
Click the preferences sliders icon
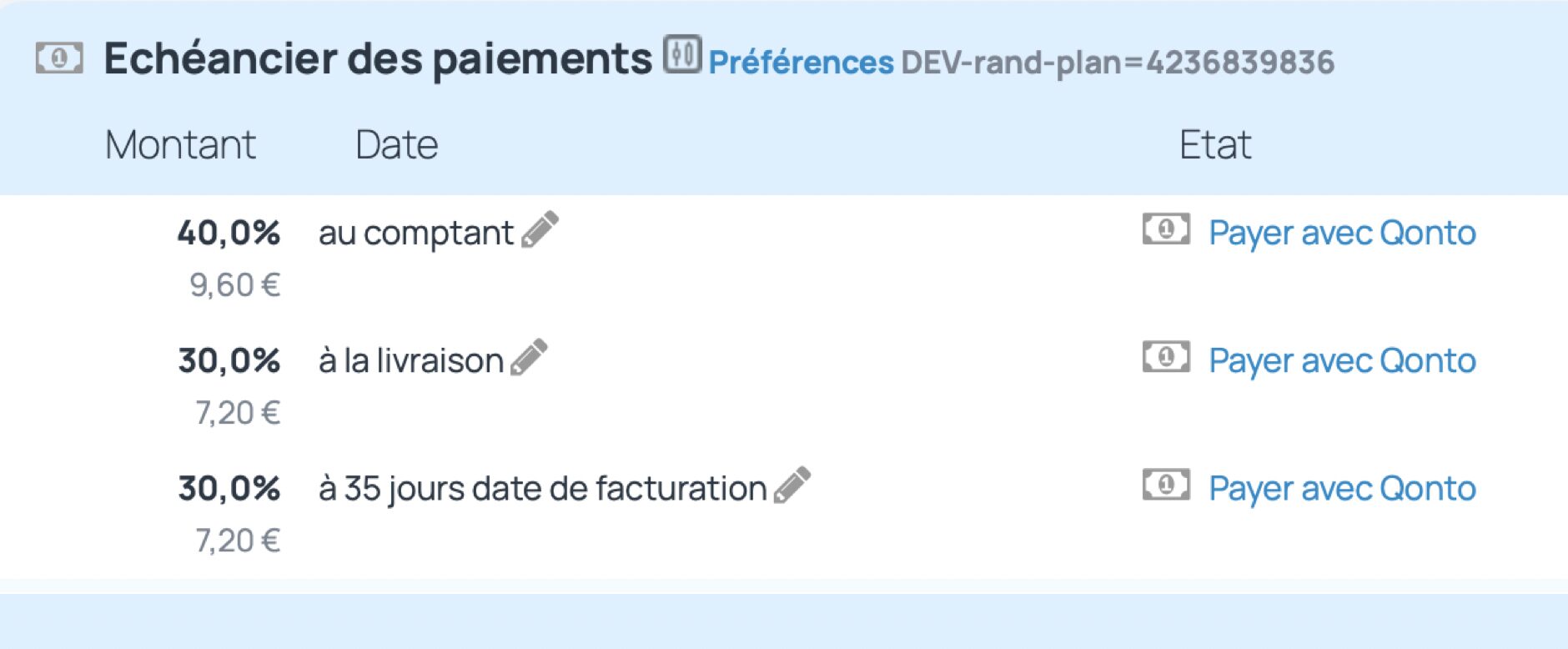(x=682, y=55)
